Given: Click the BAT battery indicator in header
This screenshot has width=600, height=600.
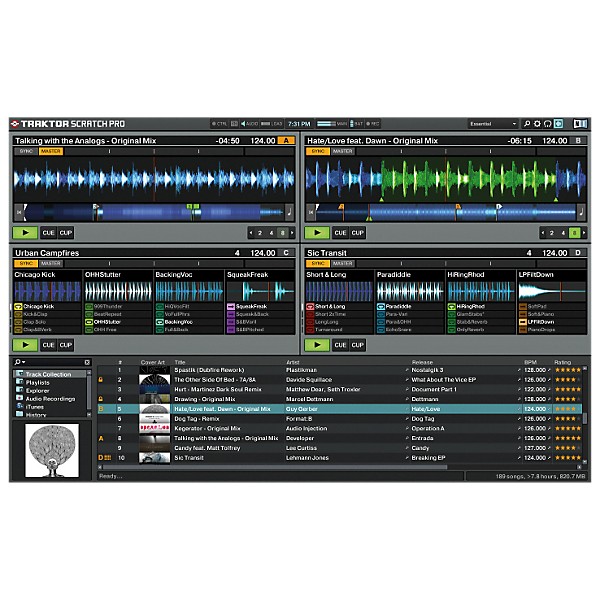Looking at the screenshot, I should tap(356, 124).
